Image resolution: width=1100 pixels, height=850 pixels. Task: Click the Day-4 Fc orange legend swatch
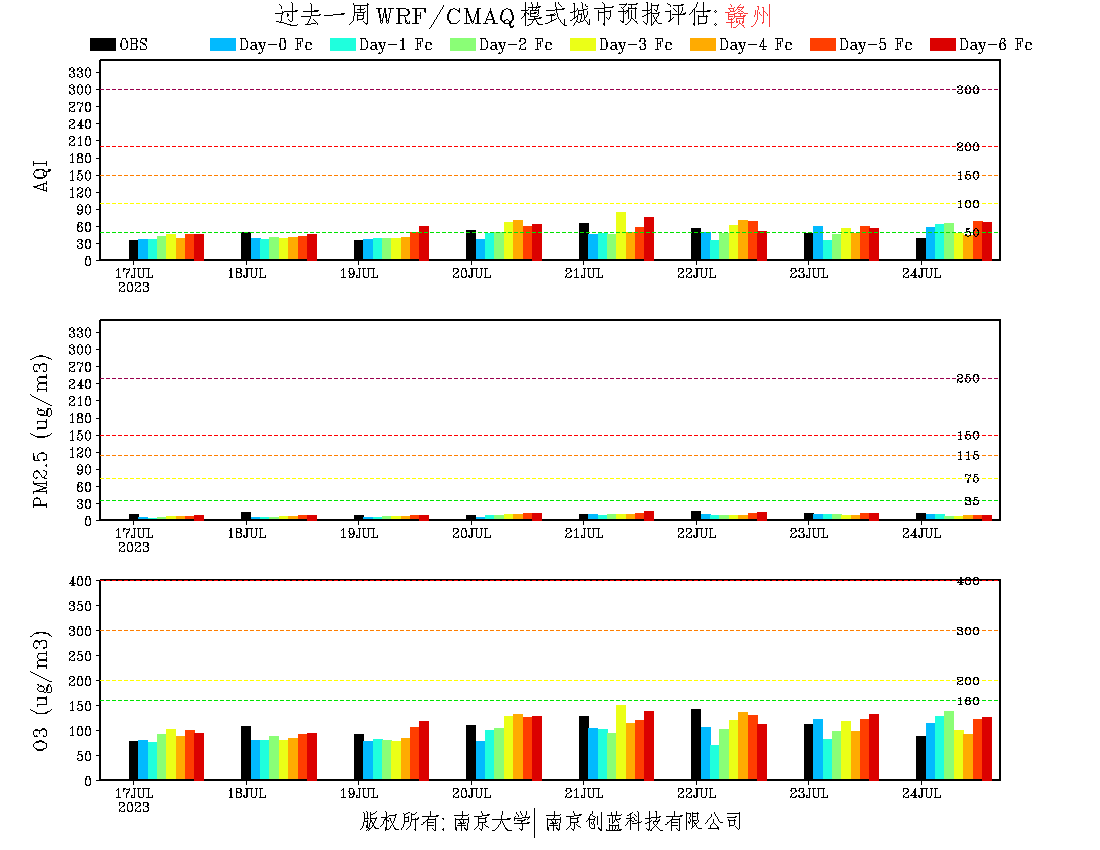[703, 44]
